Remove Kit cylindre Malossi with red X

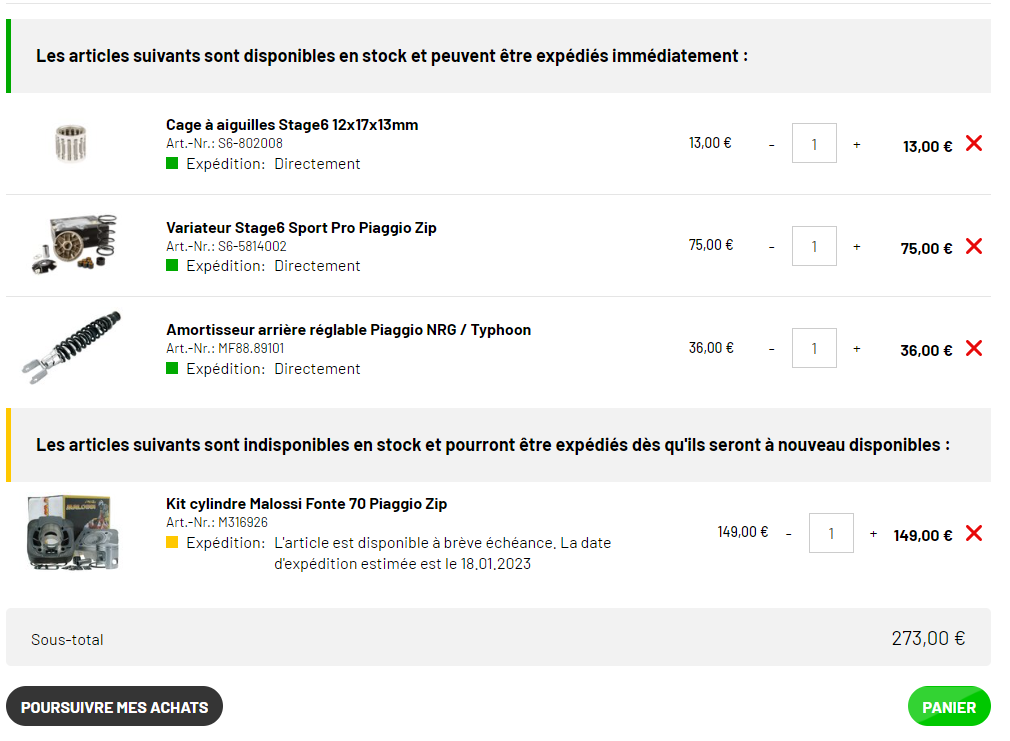click(x=973, y=533)
